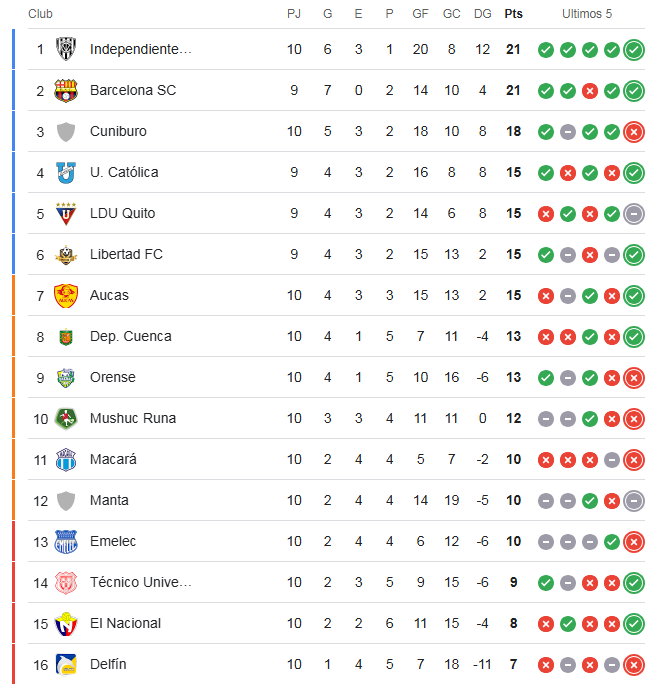Click the Independiente team badge icon
This screenshot has width=661, height=697.
66,49
